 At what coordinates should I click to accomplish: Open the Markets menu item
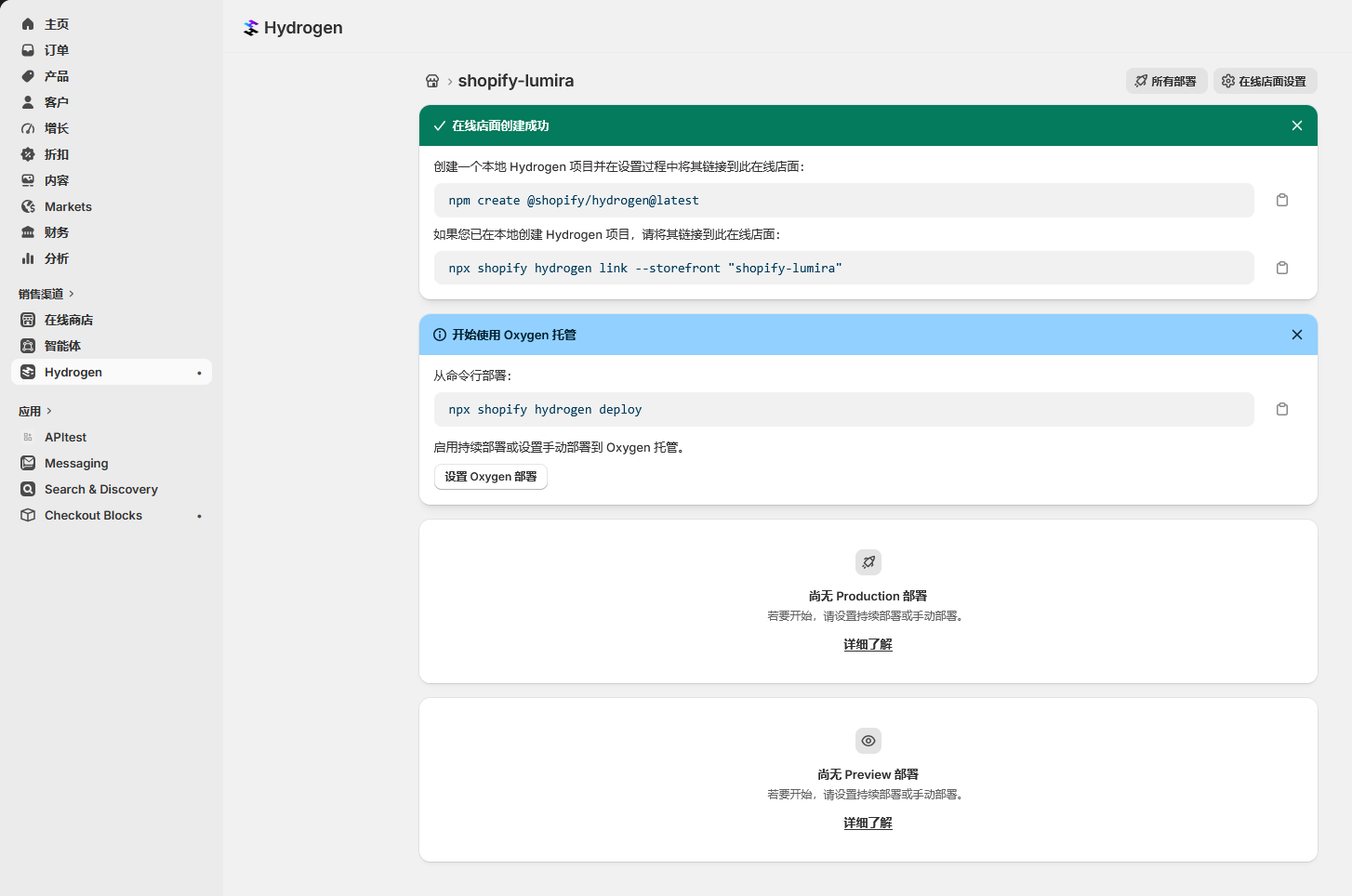coord(112,206)
